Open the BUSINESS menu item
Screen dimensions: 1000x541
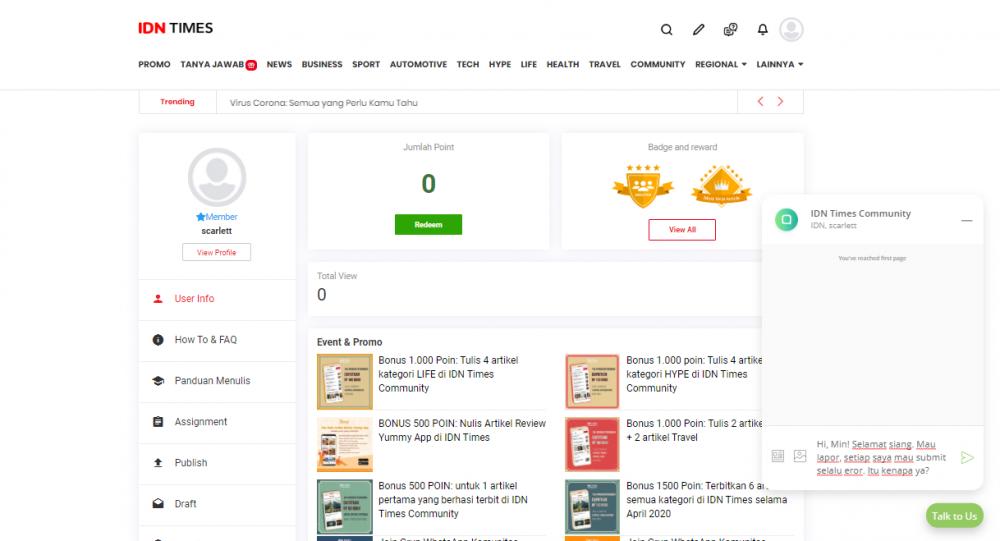pos(322,64)
